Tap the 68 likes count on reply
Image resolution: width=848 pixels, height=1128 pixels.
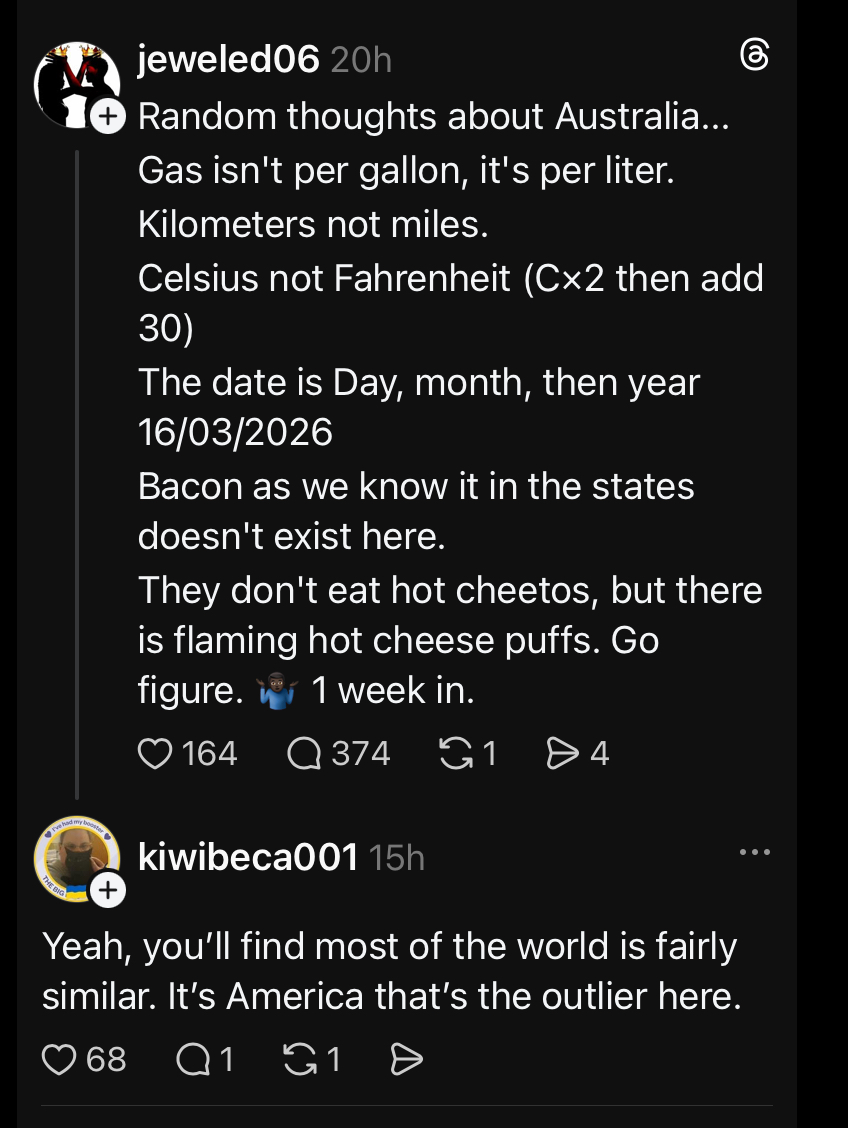[106, 1059]
